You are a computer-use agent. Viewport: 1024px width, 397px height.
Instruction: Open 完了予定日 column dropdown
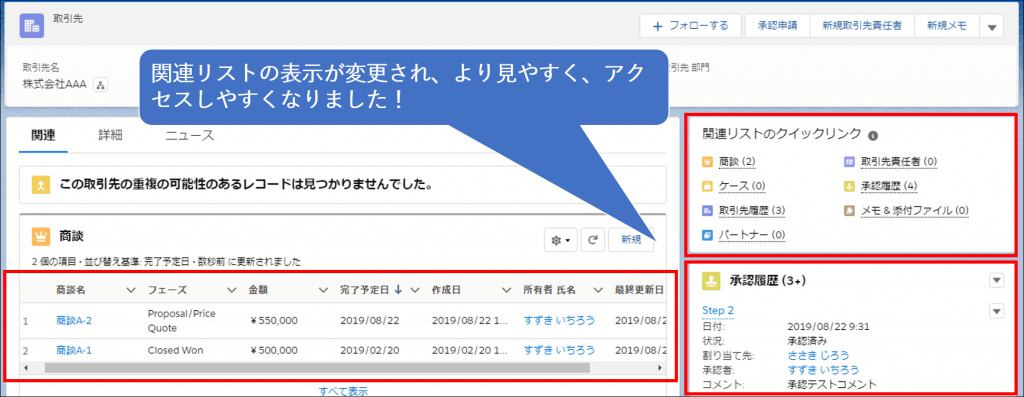(x=414, y=290)
